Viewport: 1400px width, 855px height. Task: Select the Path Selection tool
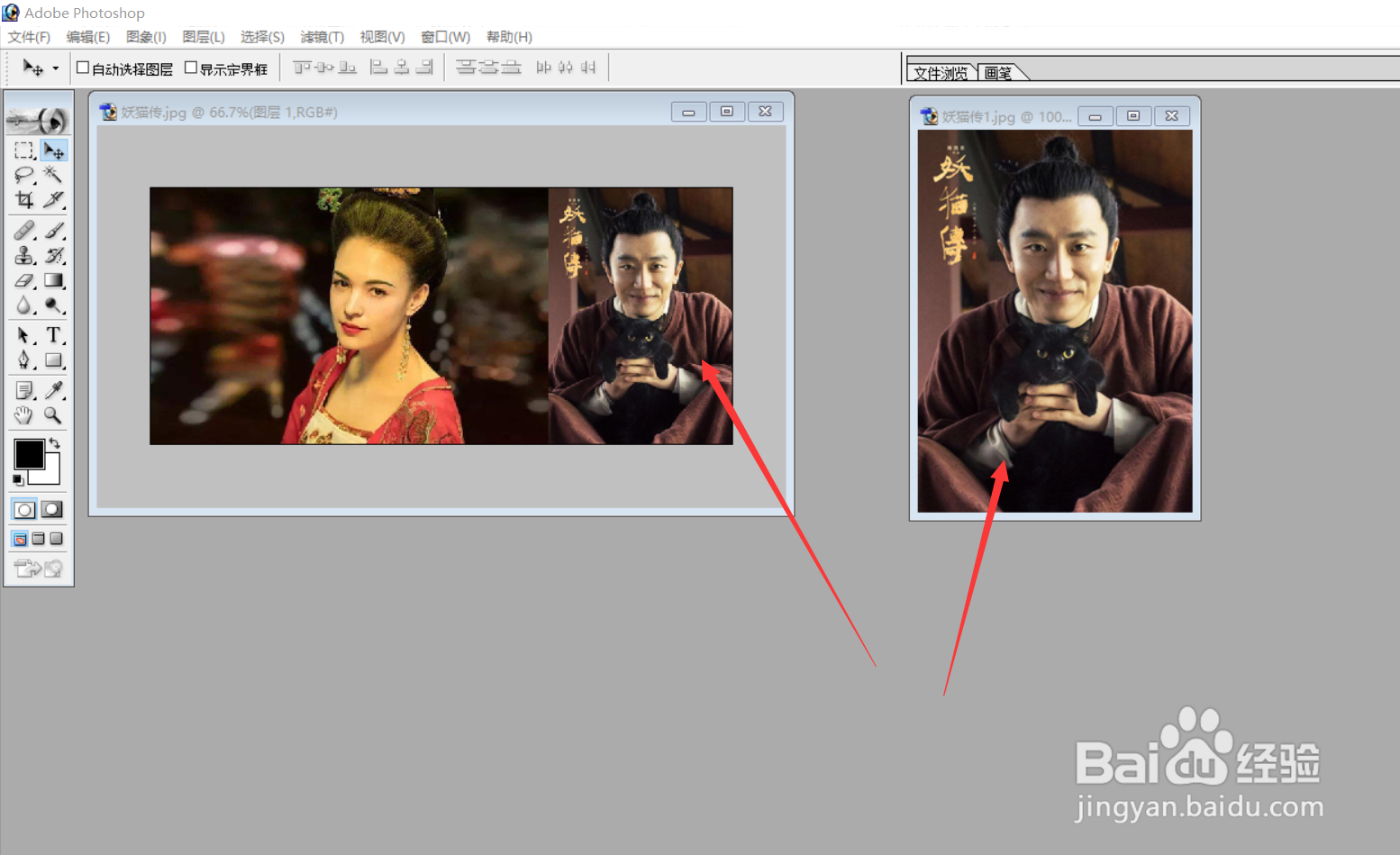tap(24, 336)
